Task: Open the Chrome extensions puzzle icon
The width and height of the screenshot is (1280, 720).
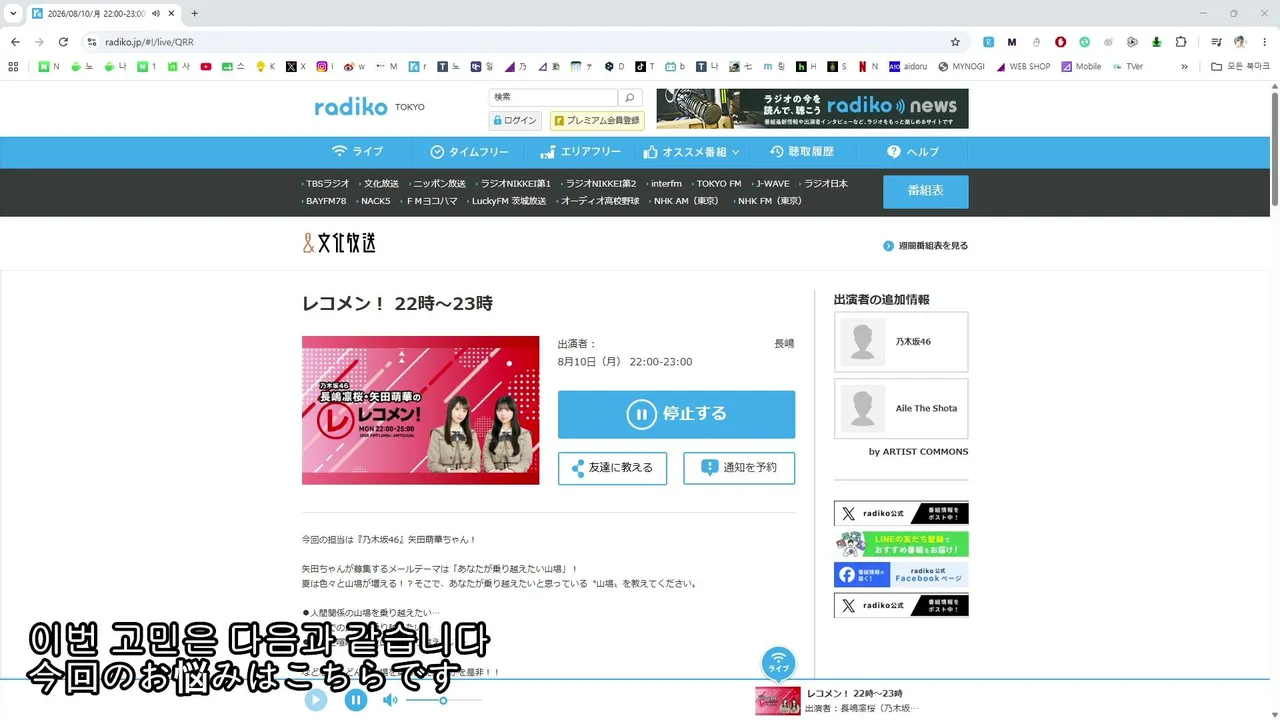Action: pyautogui.click(x=1181, y=42)
